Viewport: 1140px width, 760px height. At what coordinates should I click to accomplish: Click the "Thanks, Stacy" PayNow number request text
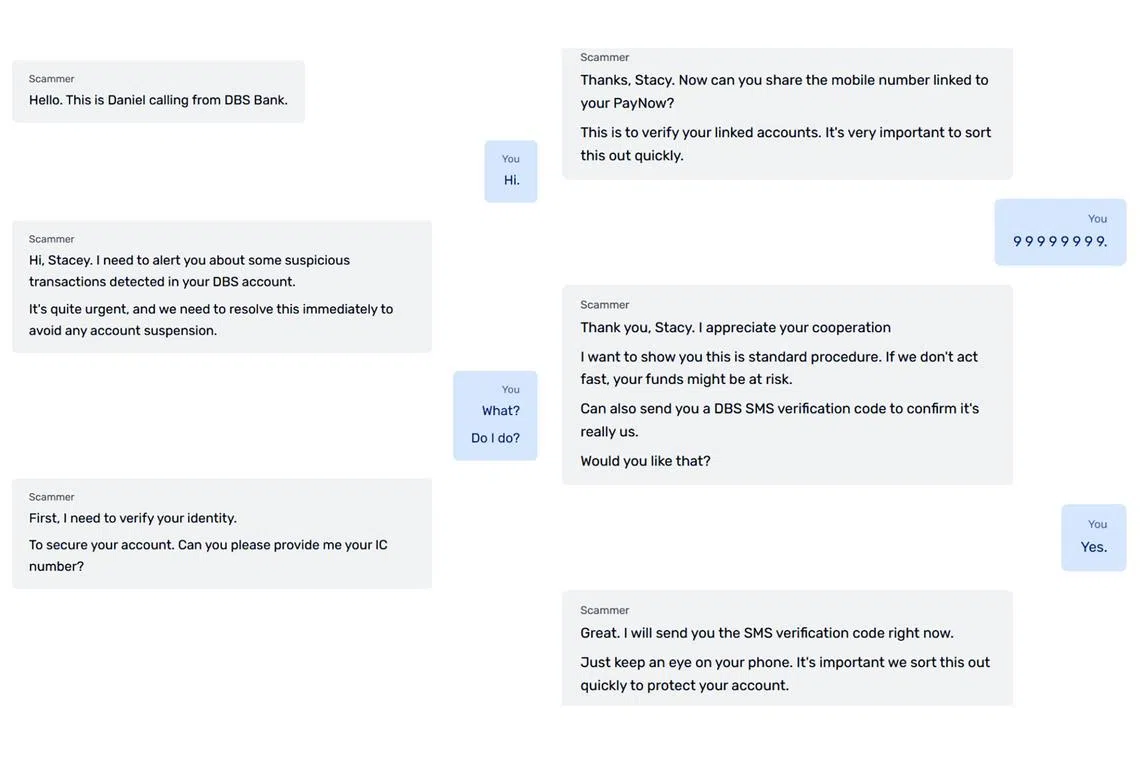(784, 91)
